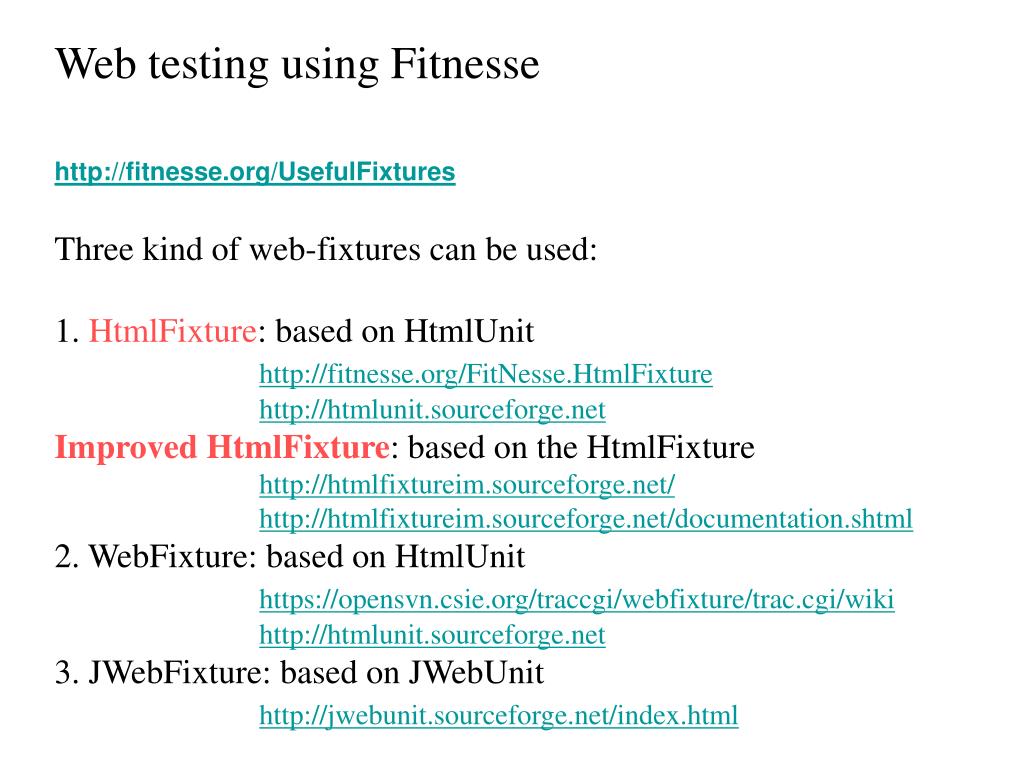The image size is (1024, 768).
Task: Click the slide title 'Web testing using Fitnesse'
Action: point(297,65)
